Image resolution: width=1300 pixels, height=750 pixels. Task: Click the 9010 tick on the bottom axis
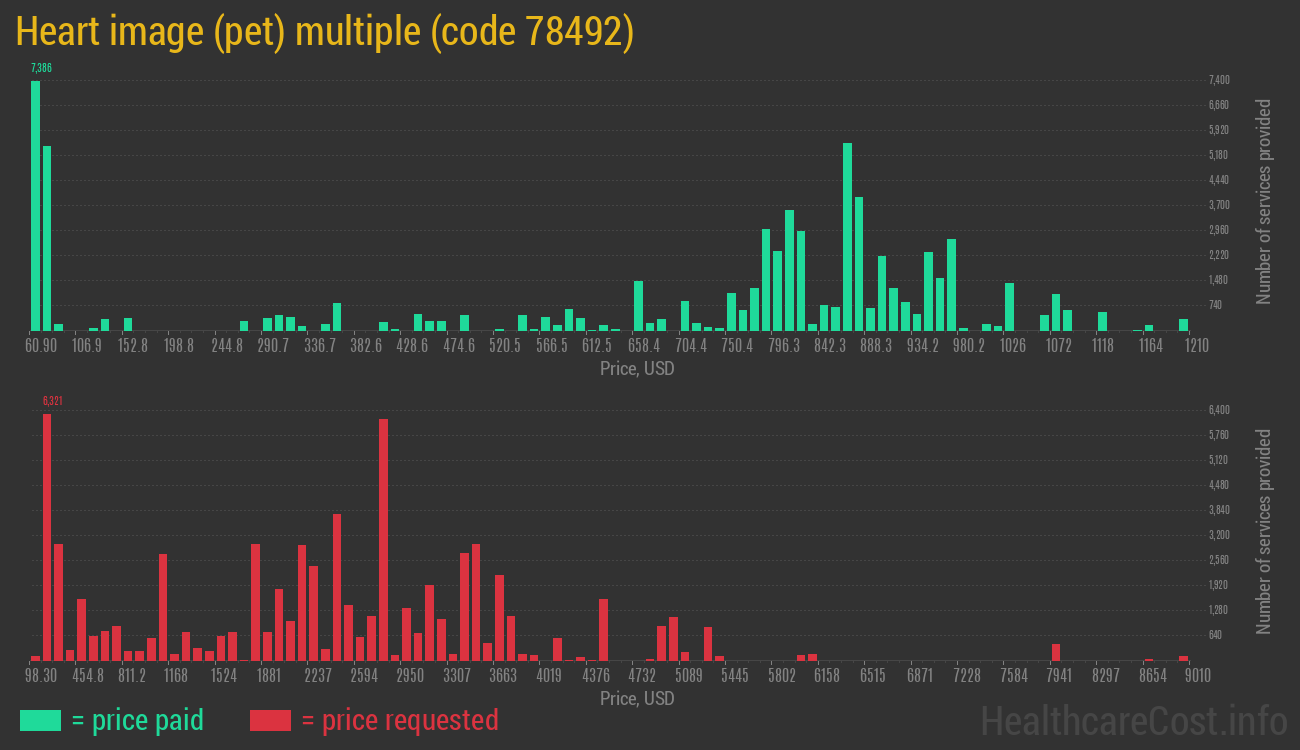pyautogui.click(x=1197, y=676)
